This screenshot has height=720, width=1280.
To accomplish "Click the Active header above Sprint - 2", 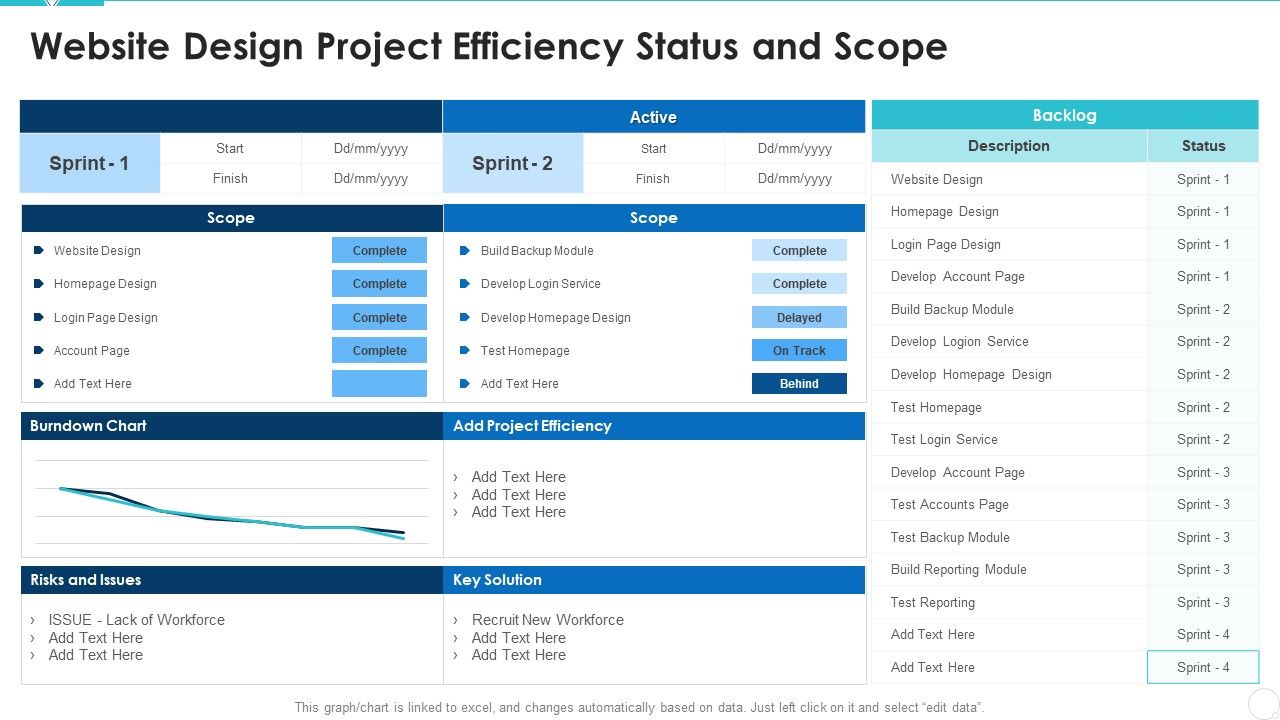I will (653, 117).
